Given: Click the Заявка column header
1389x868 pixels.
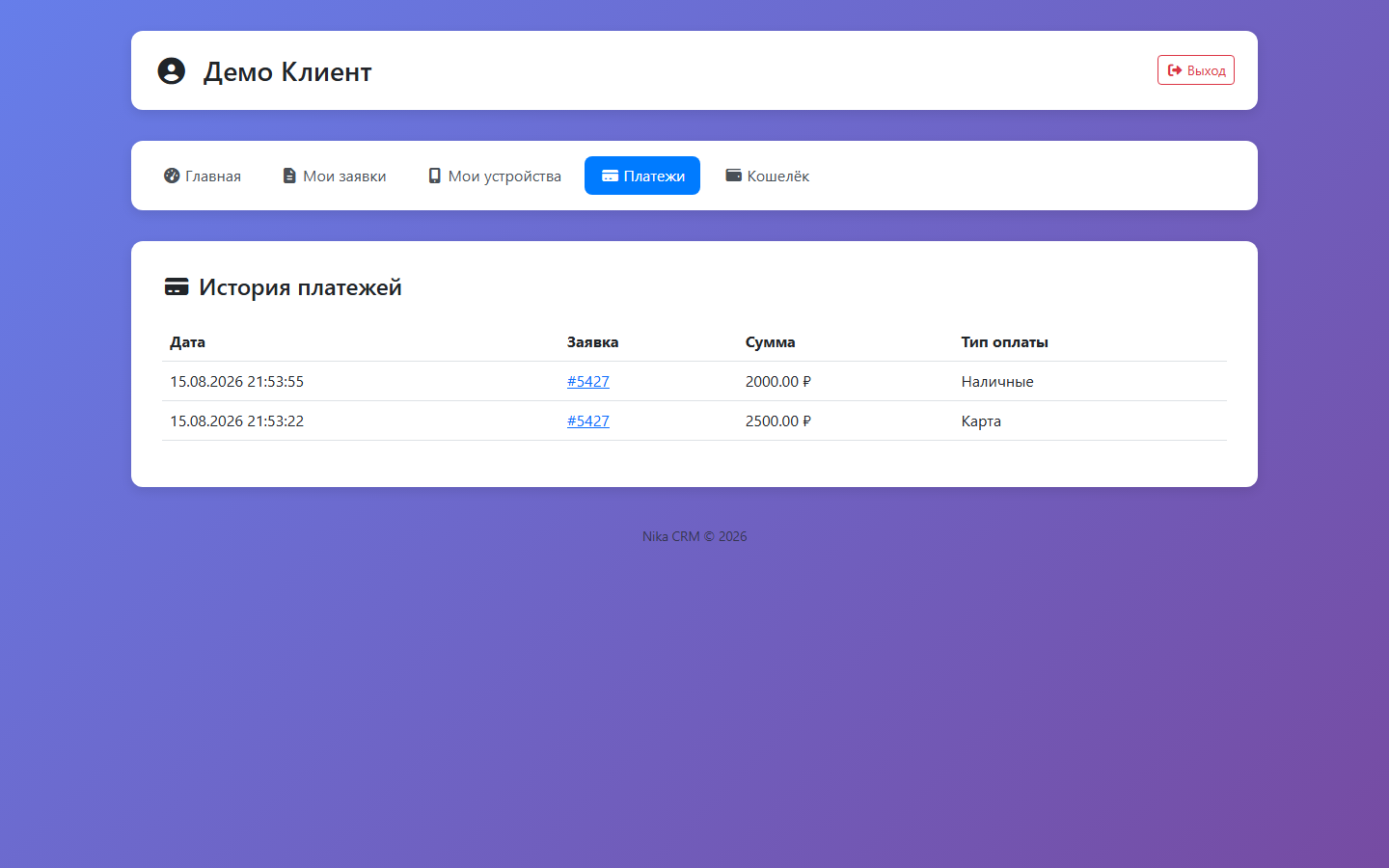Looking at the screenshot, I should [x=593, y=342].
